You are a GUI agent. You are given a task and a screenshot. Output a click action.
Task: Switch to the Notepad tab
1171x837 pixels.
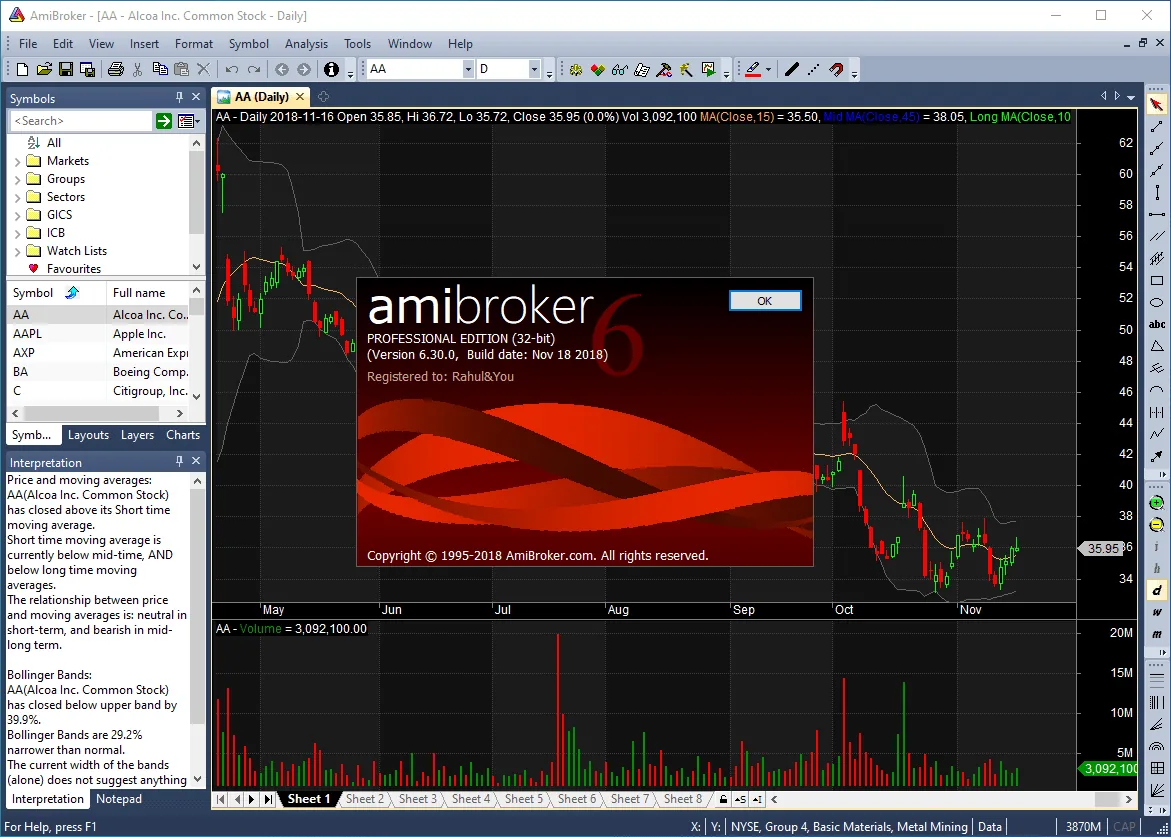119,799
